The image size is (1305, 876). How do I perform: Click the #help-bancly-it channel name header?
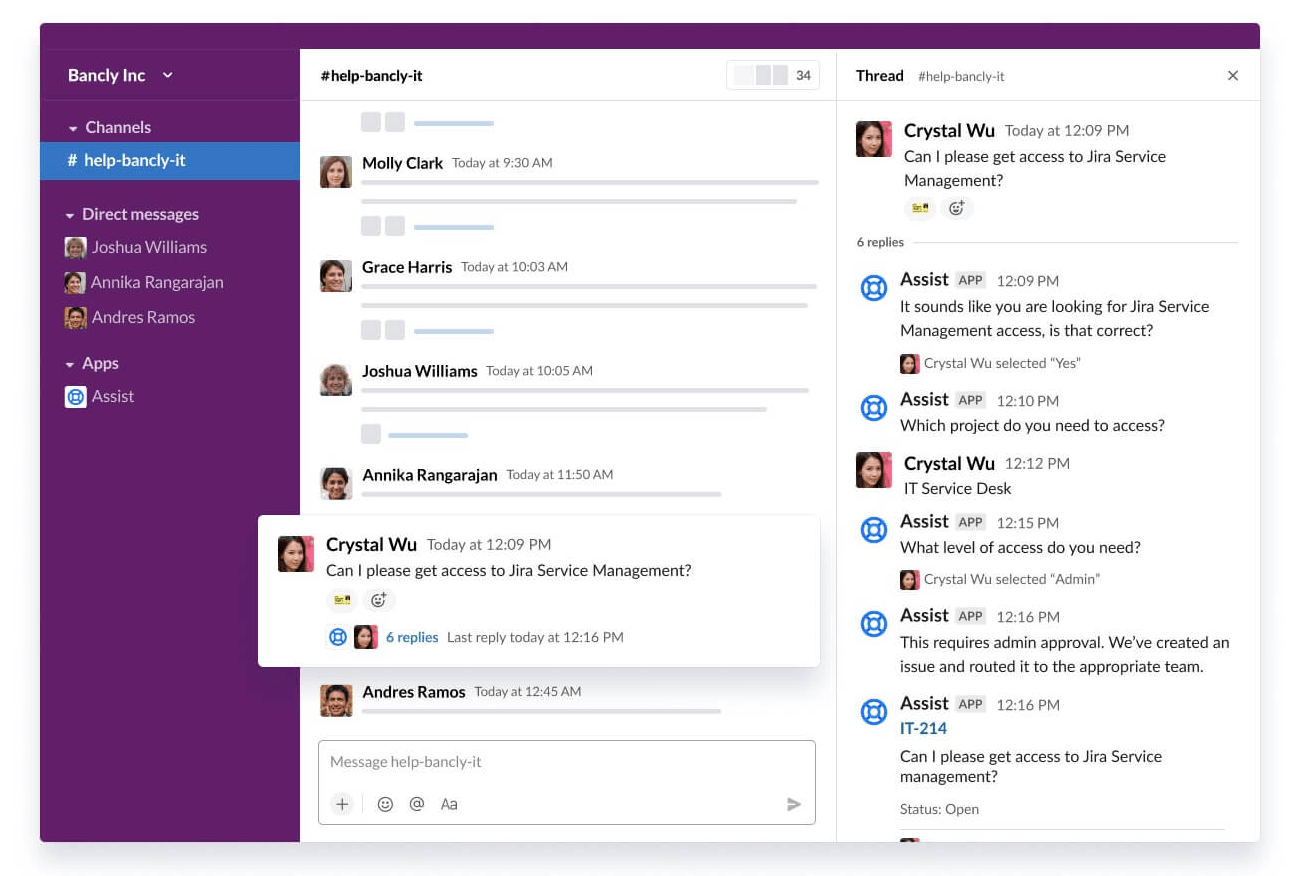[371, 75]
